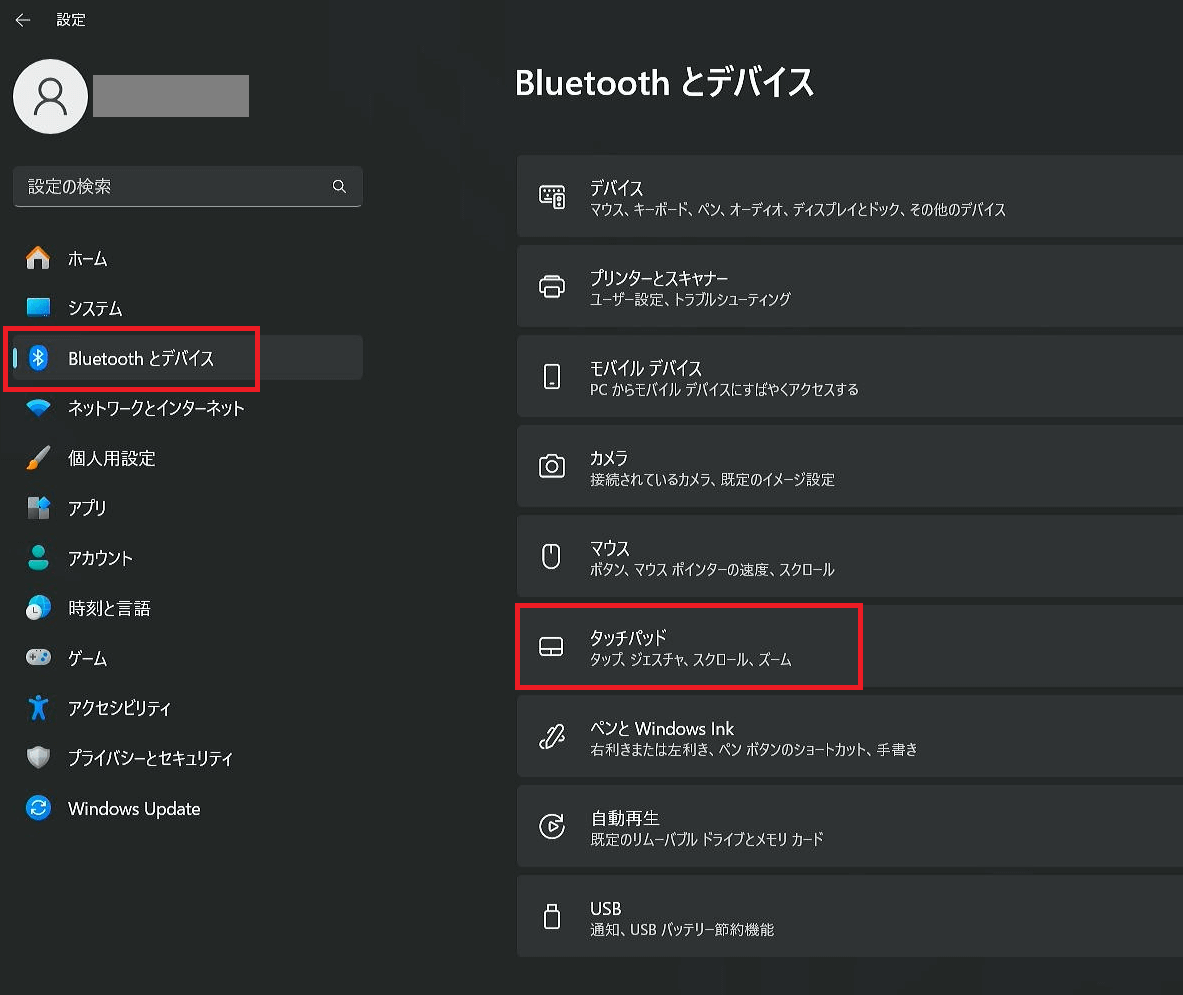1183x995 pixels.
Task: Go to ゲーム settings
Action: tap(87, 658)
